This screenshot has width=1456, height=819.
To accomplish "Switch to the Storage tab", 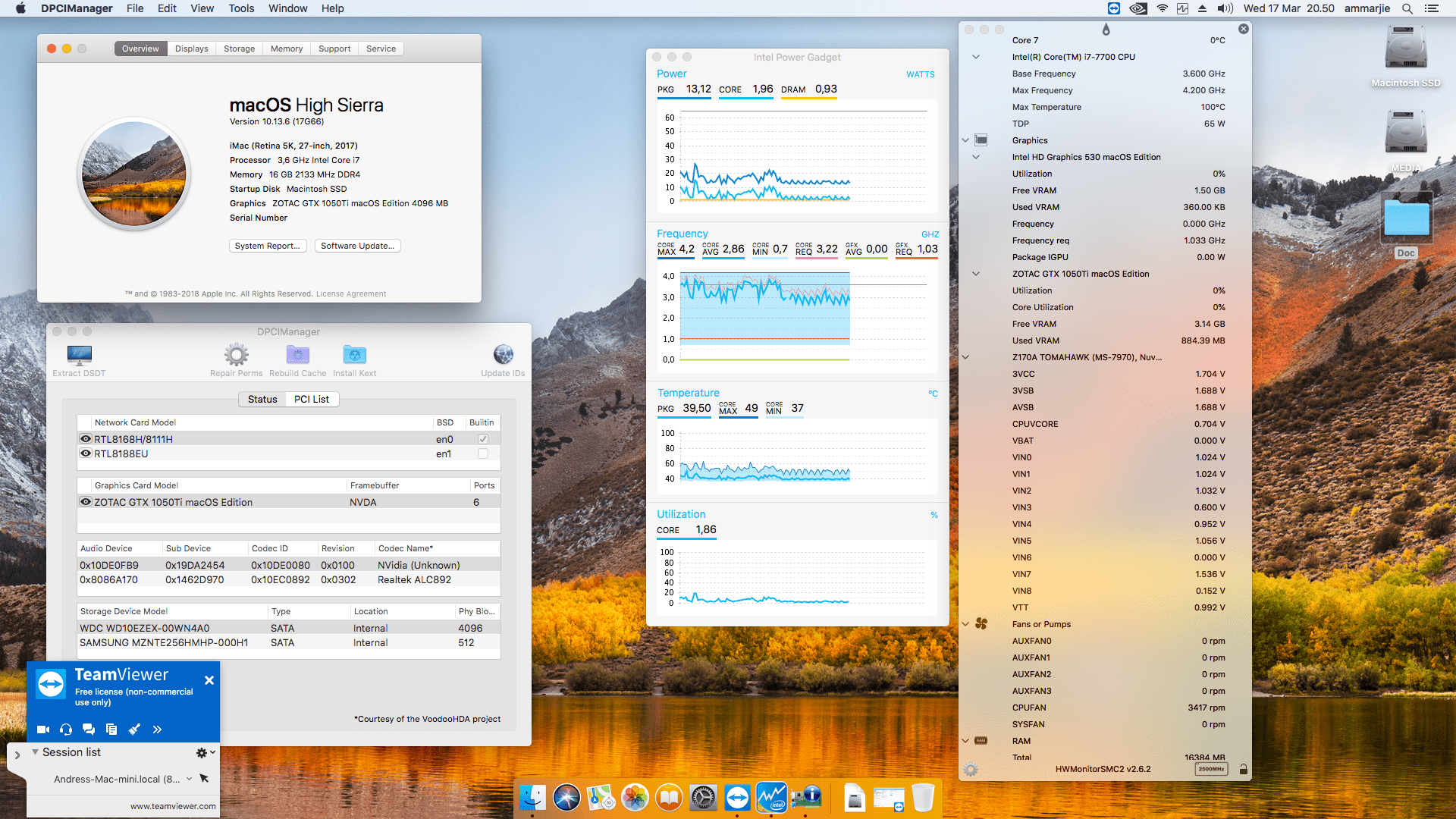I will click(239, 49).
